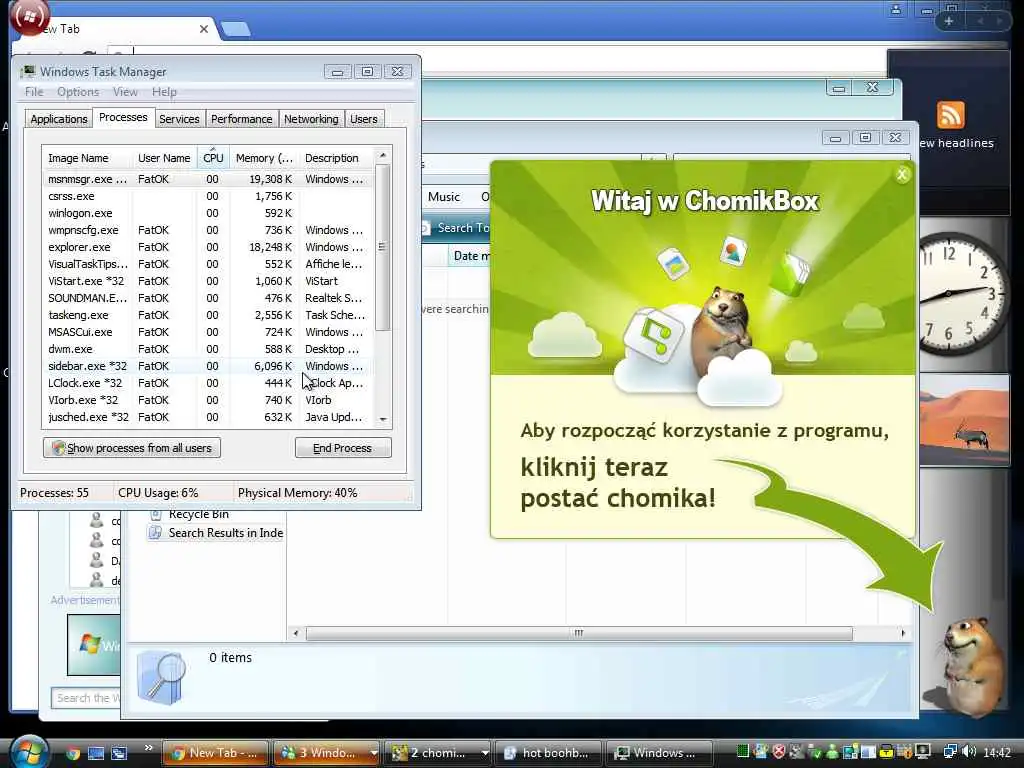1024x768 pixels.
Task: Select the Processes tab
Action: pos(123,118)
